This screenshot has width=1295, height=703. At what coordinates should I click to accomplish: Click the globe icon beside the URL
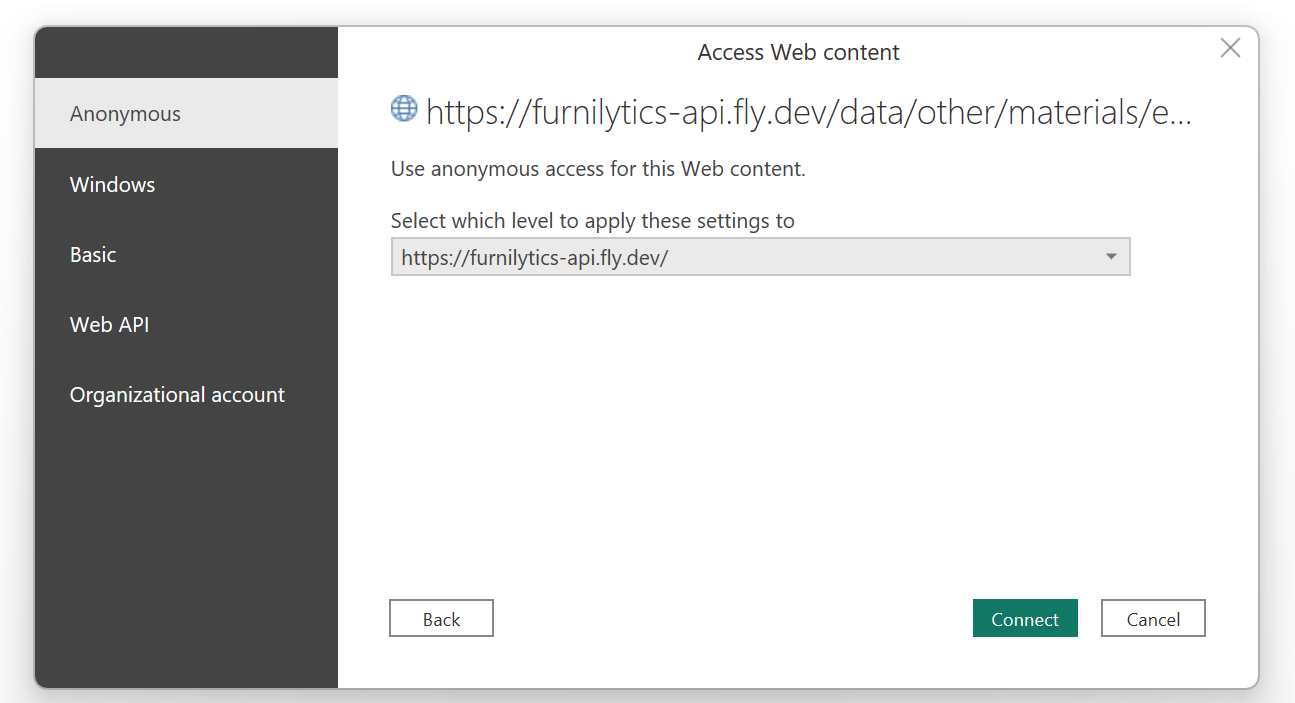pyautogui.click(x=403, y=109)
